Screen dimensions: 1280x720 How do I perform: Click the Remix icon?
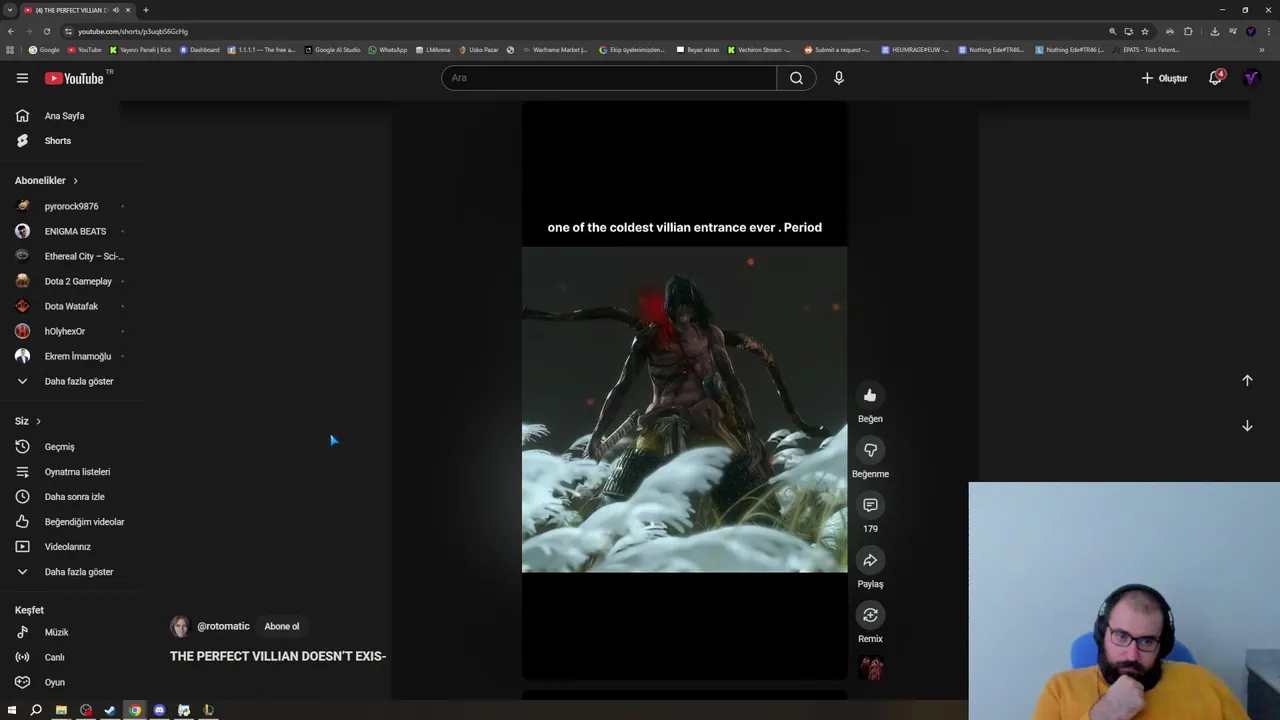(x=870, y=615)
